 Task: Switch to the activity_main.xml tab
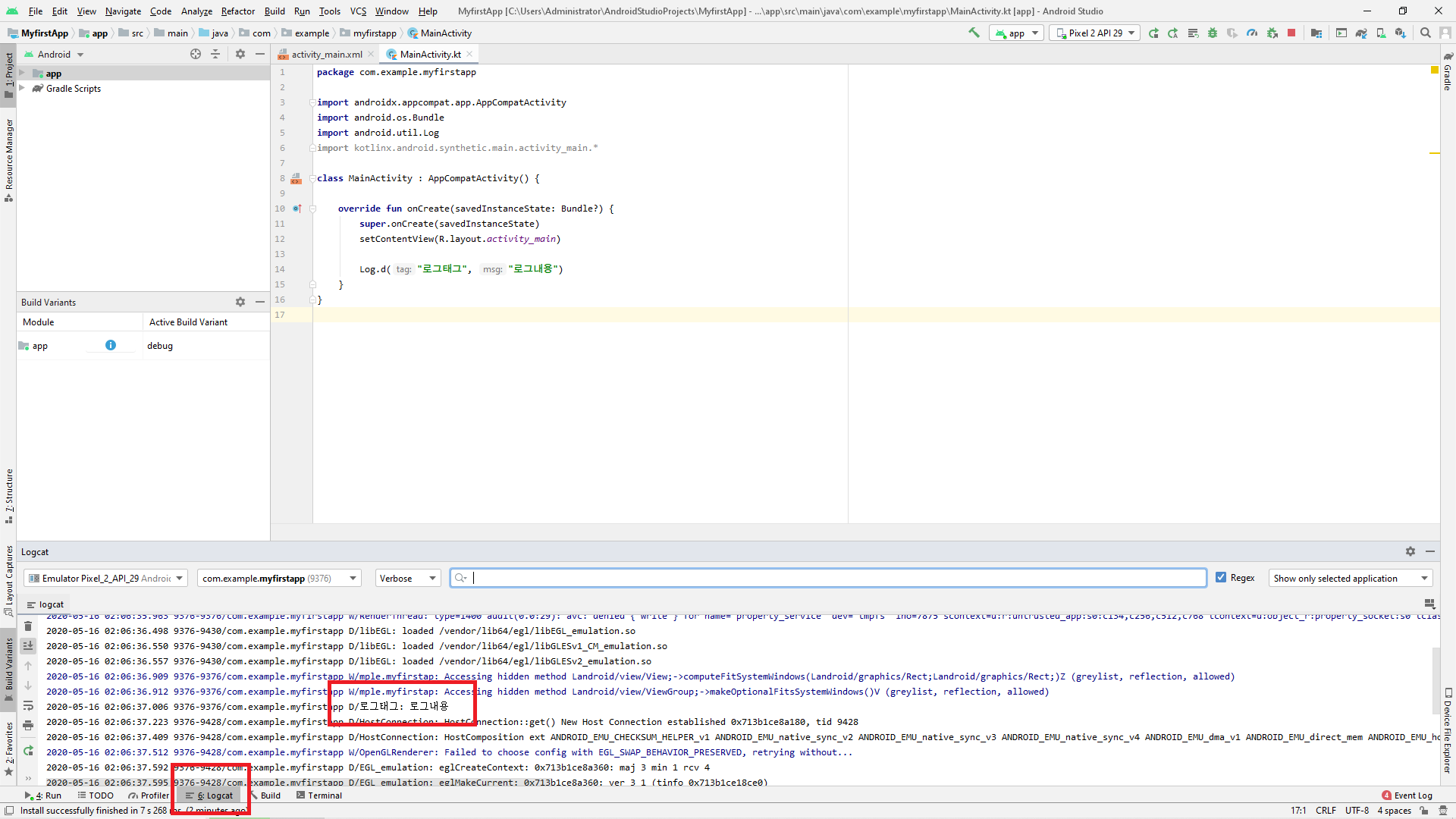pyautogui.click(x=326, y=54)
